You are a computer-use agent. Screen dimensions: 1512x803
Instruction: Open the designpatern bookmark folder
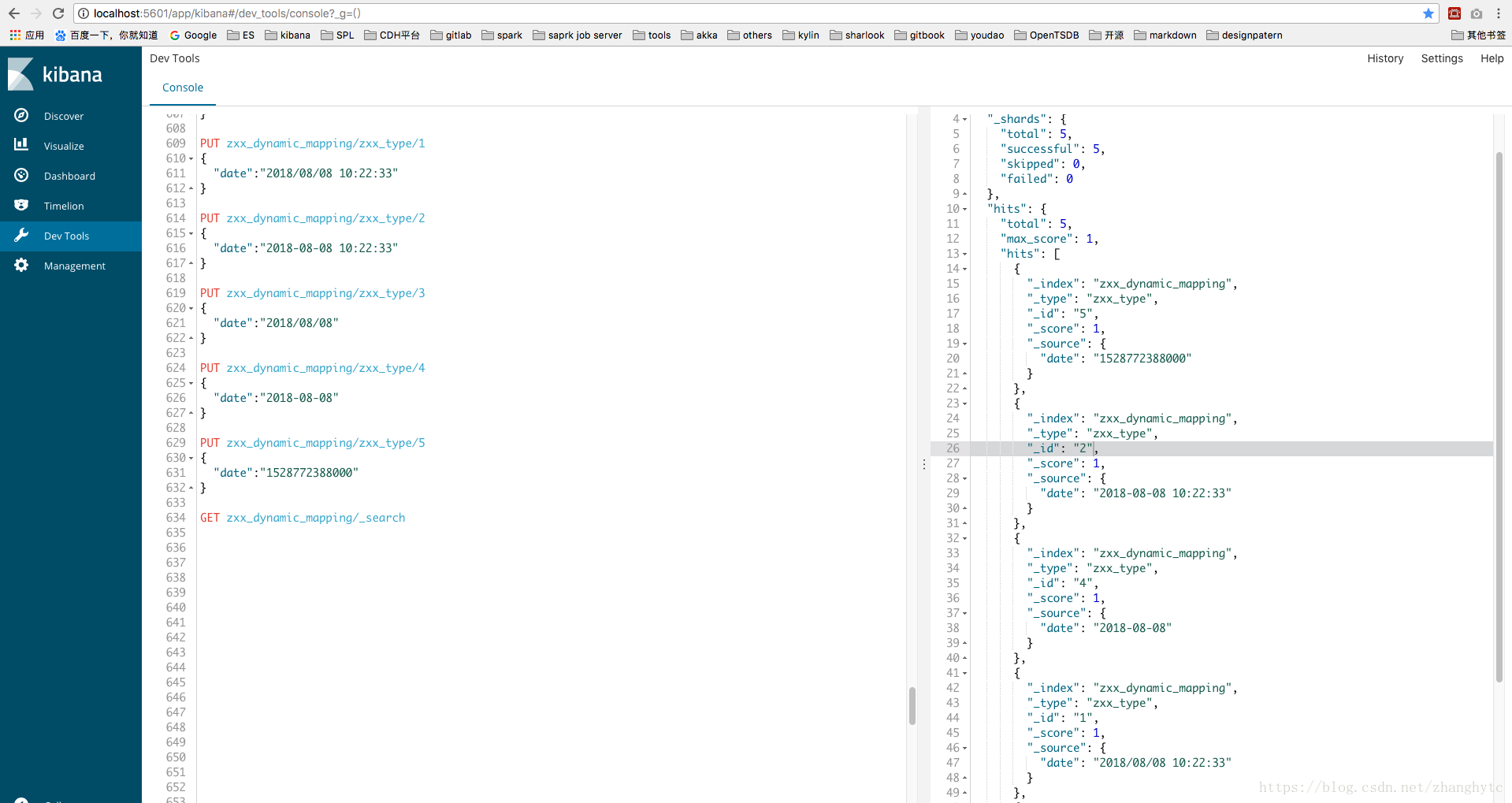point(1244,35)
